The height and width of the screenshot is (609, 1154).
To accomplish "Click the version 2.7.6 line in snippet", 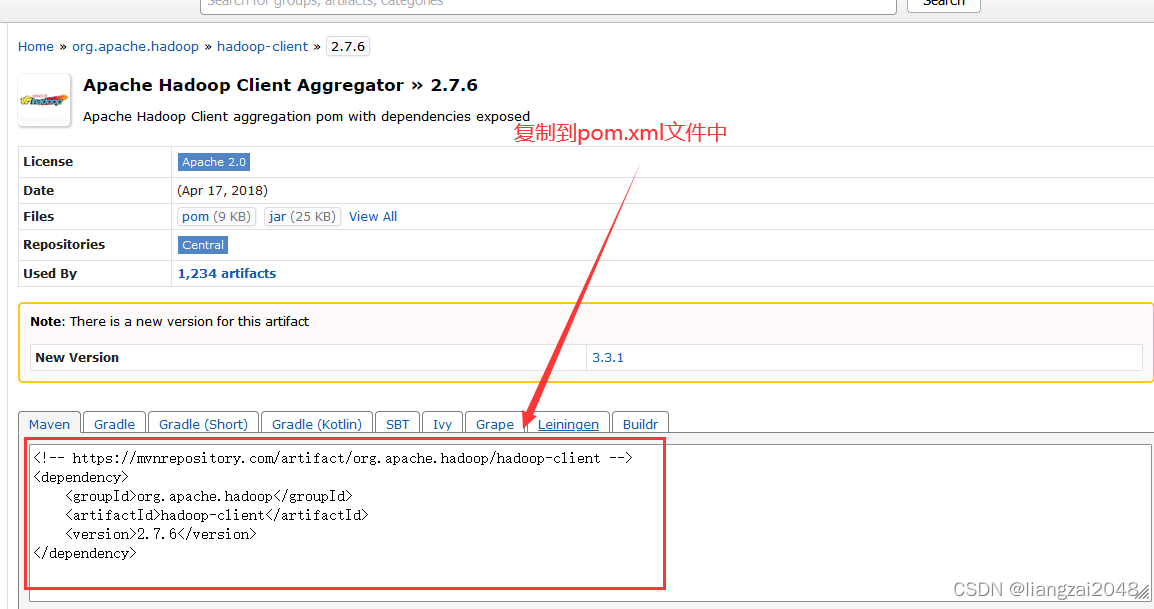I will click(160, 534).
